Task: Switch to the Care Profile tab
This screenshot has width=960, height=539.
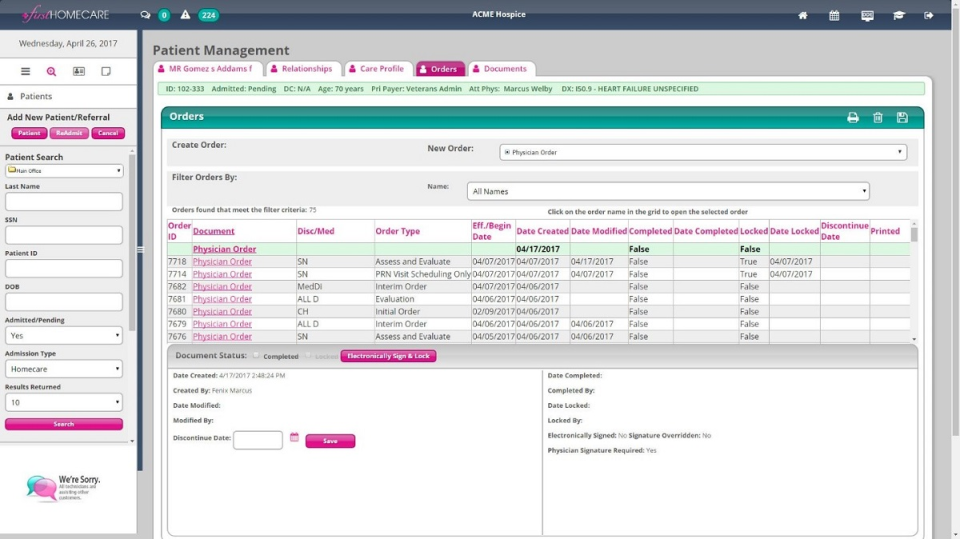Action: [377, 69]
